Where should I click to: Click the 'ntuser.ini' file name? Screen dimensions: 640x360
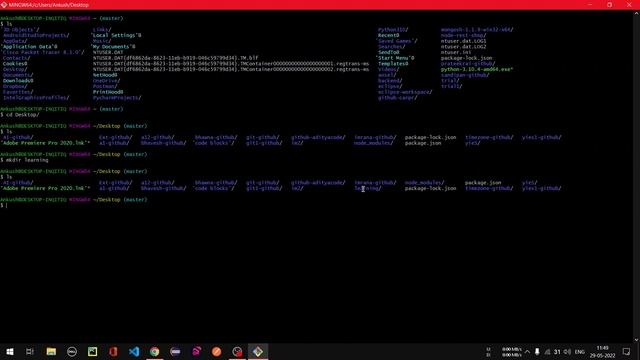point(456,52)
